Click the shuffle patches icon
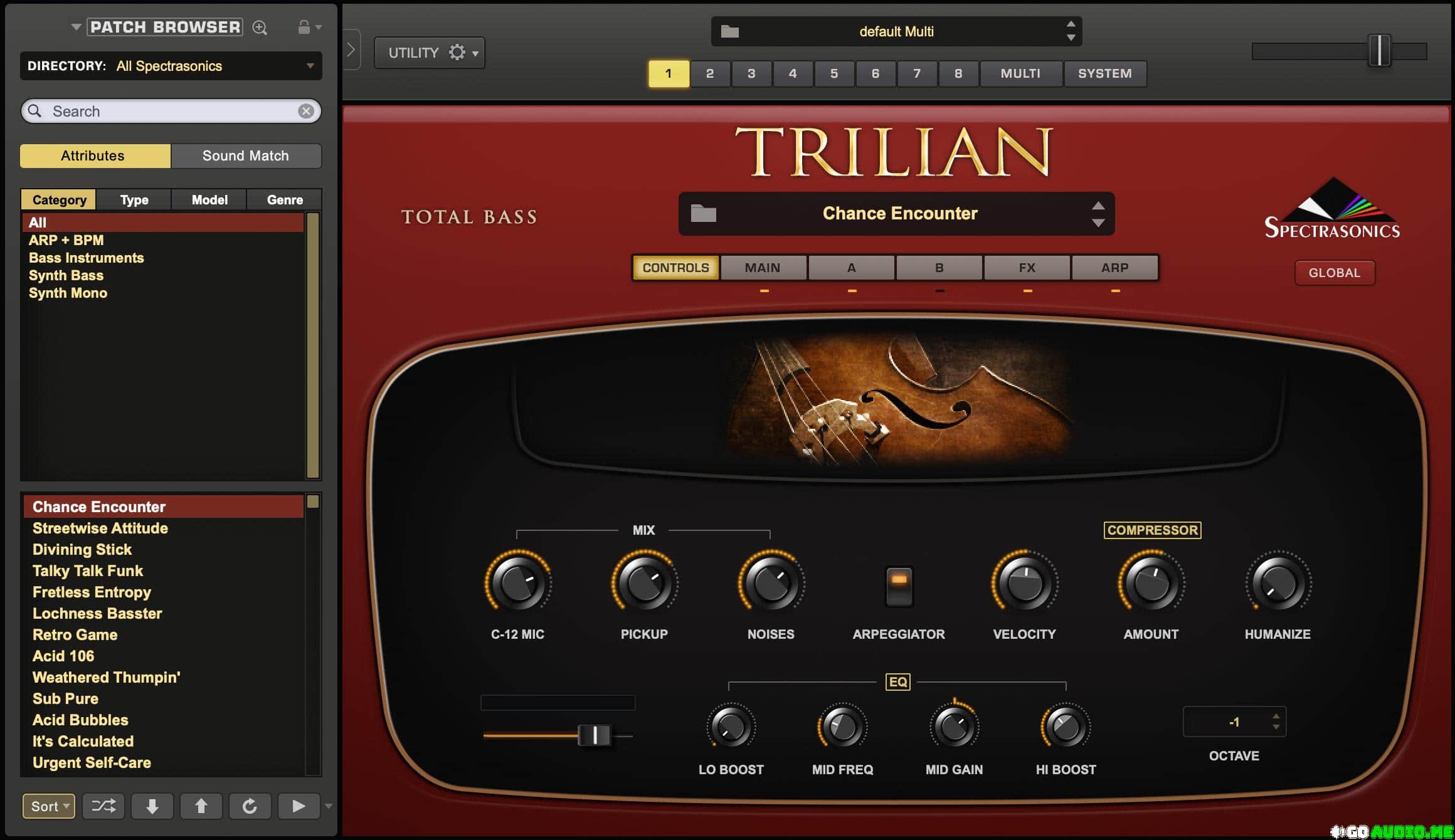 [x=103, y=806]
